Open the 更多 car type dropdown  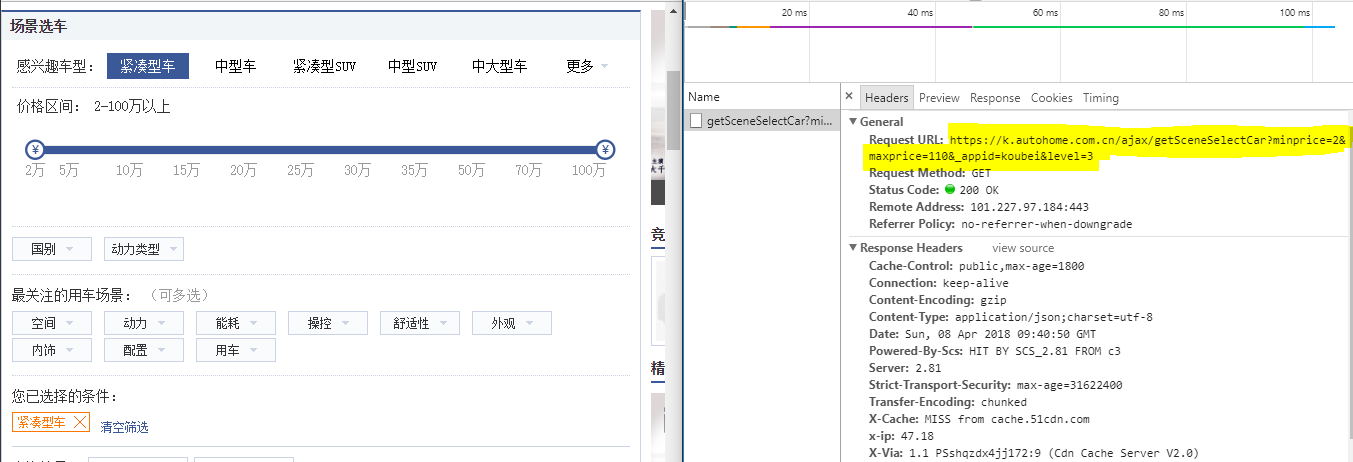[587, 67]
